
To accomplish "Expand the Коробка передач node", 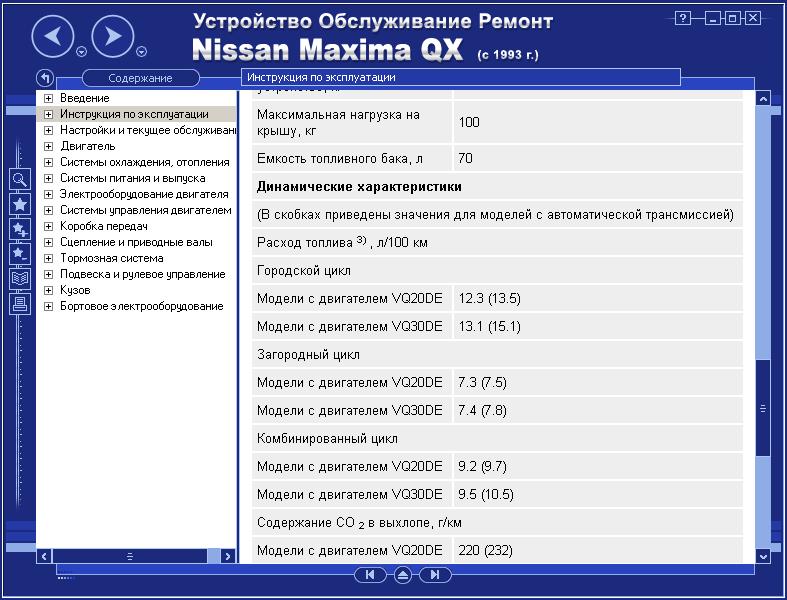I will 48,226.
